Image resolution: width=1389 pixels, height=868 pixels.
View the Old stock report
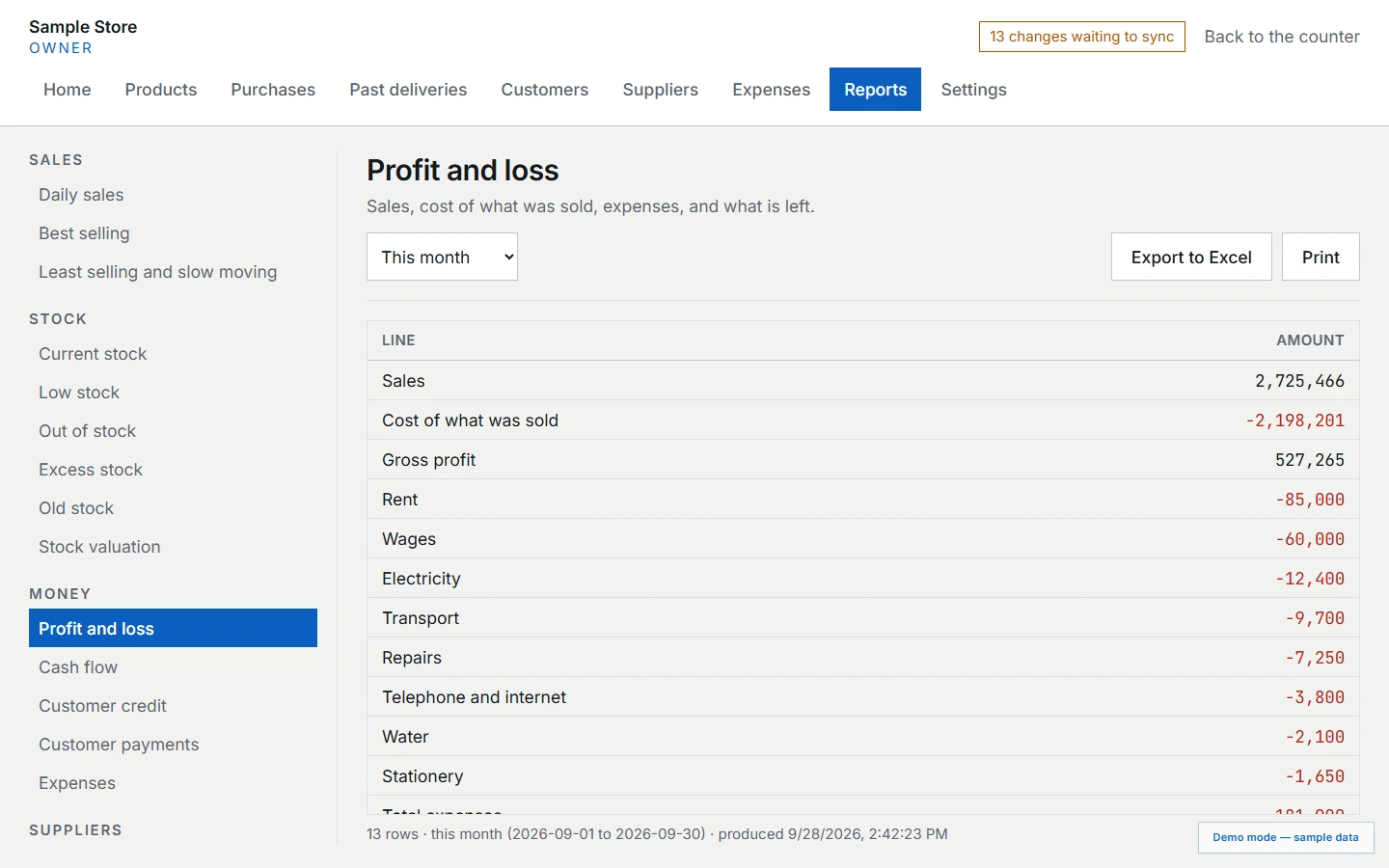click(174, 508)
